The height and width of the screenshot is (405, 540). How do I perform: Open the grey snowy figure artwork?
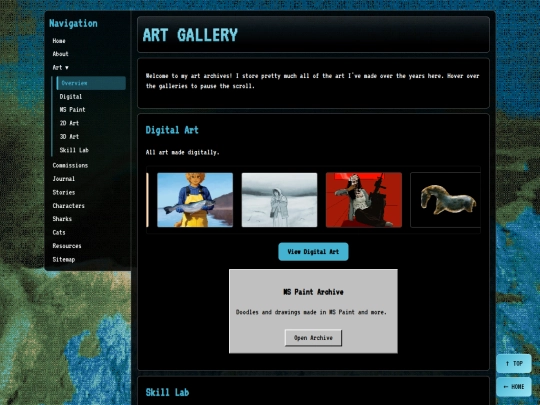point(279,200)
